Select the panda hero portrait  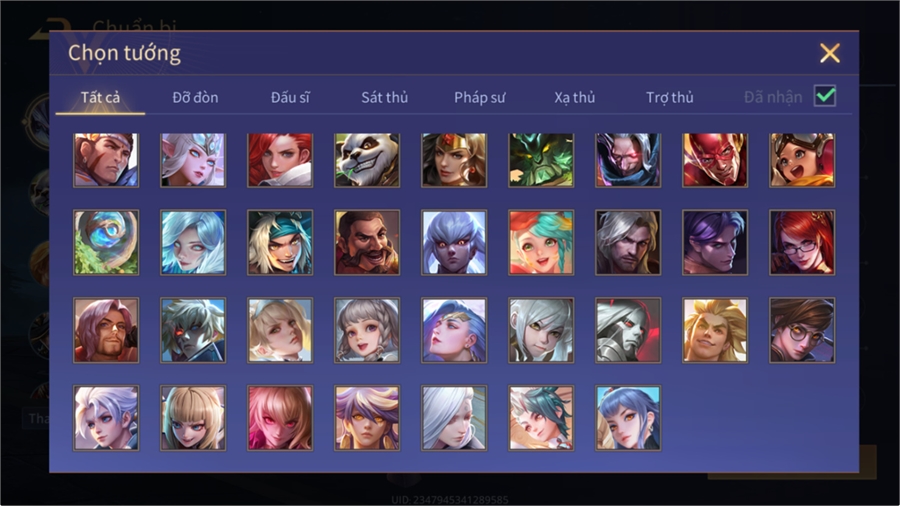pyautogui.click(x=367, y=160)
